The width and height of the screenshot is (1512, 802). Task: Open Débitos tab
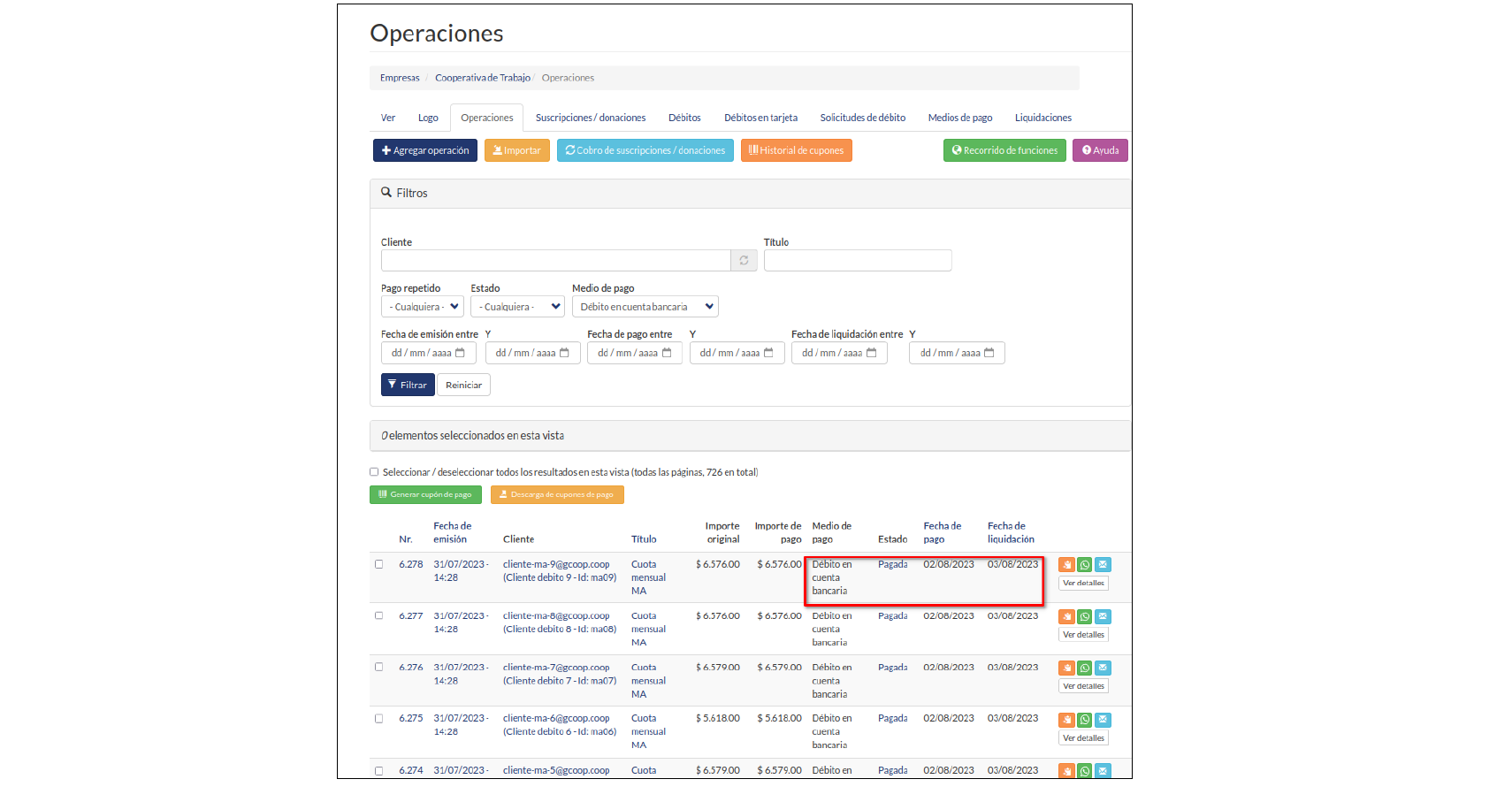[684, 118]
